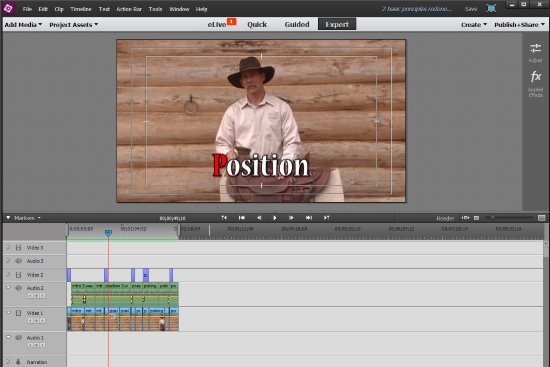Screen dimensions: 550x367
Task: Click Audio 2 add keyframe button
Action: pyautogui.click(x=36, y=296)
